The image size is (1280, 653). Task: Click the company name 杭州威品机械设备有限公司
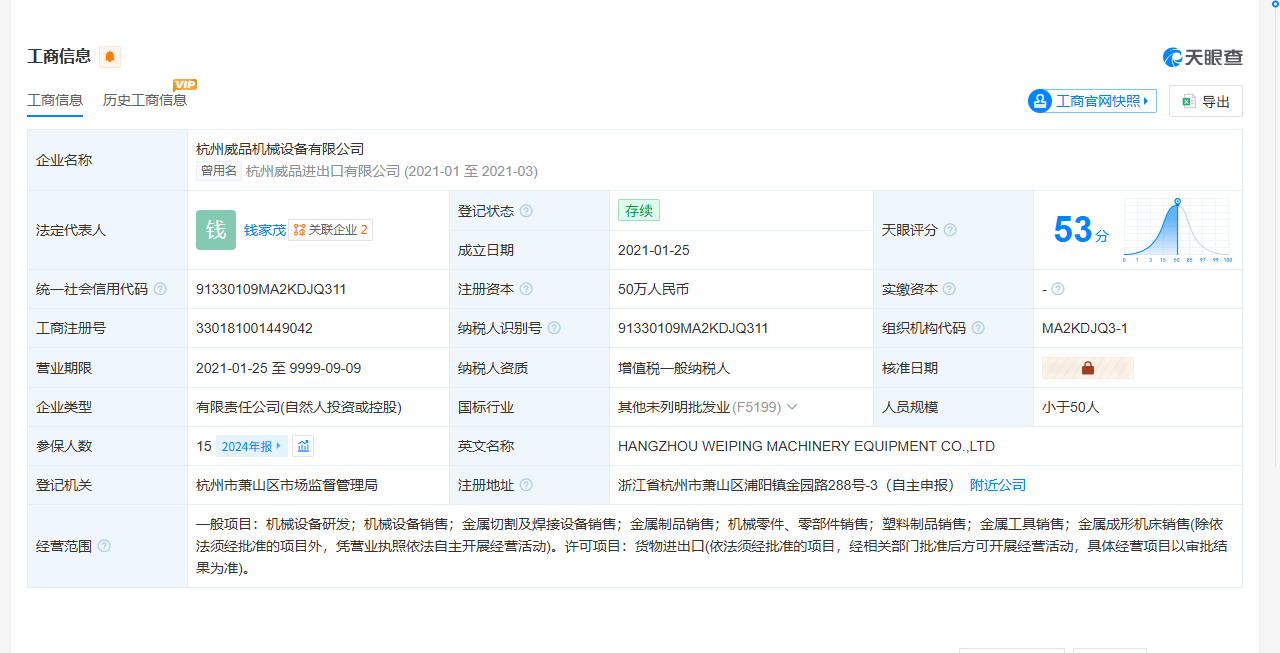[x=280, y=149]
